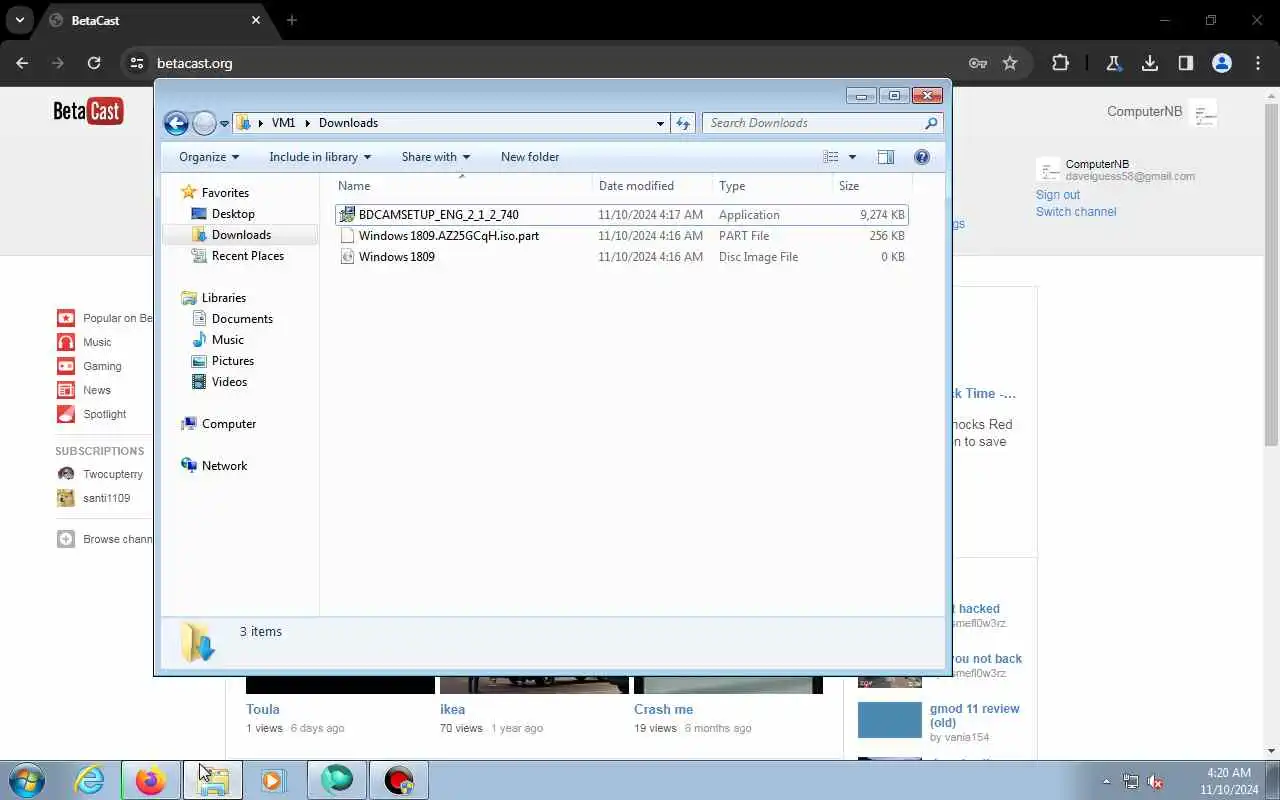This screenshot has width=1280, height=800.
Task: Select Videos library
Action: click(229, 382)
